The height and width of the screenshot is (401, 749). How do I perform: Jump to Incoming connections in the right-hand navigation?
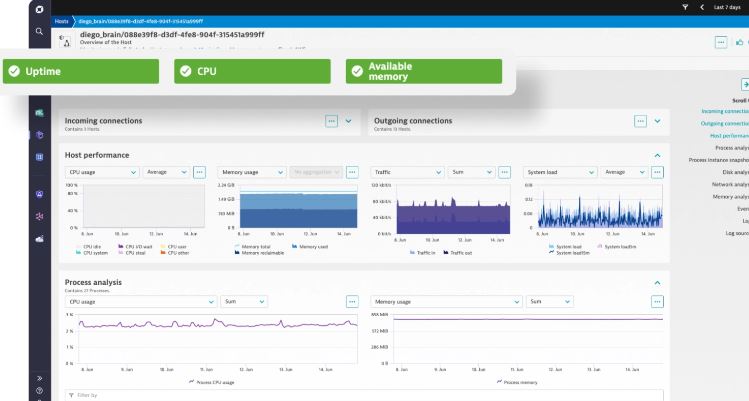point(725,111)
